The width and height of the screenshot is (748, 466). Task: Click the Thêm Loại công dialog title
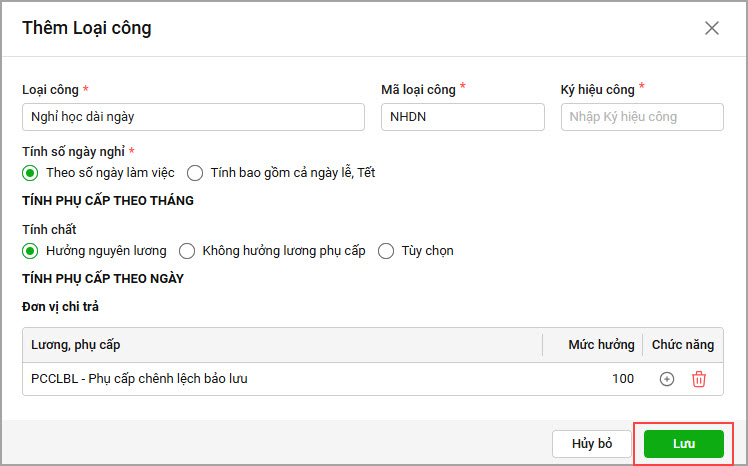(x=87, y=28)
